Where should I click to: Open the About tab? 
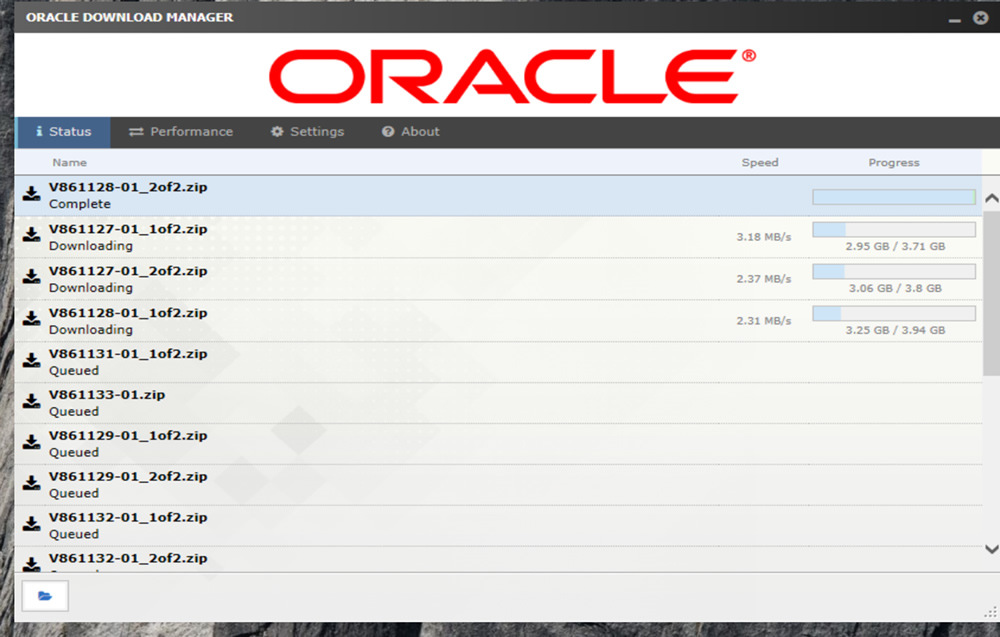click(410, 132)
